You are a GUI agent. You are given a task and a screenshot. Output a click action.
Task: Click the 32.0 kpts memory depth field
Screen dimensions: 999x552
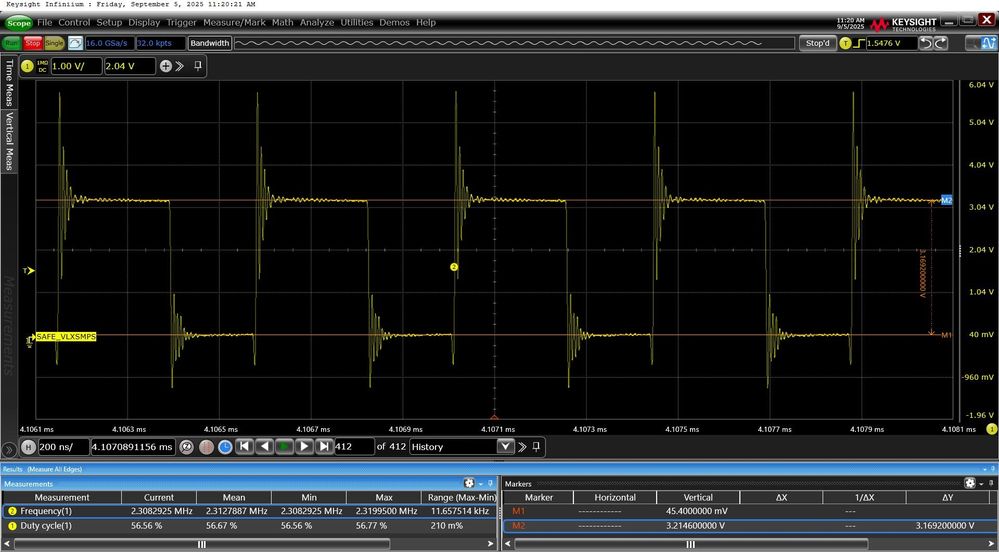point(160,43)
